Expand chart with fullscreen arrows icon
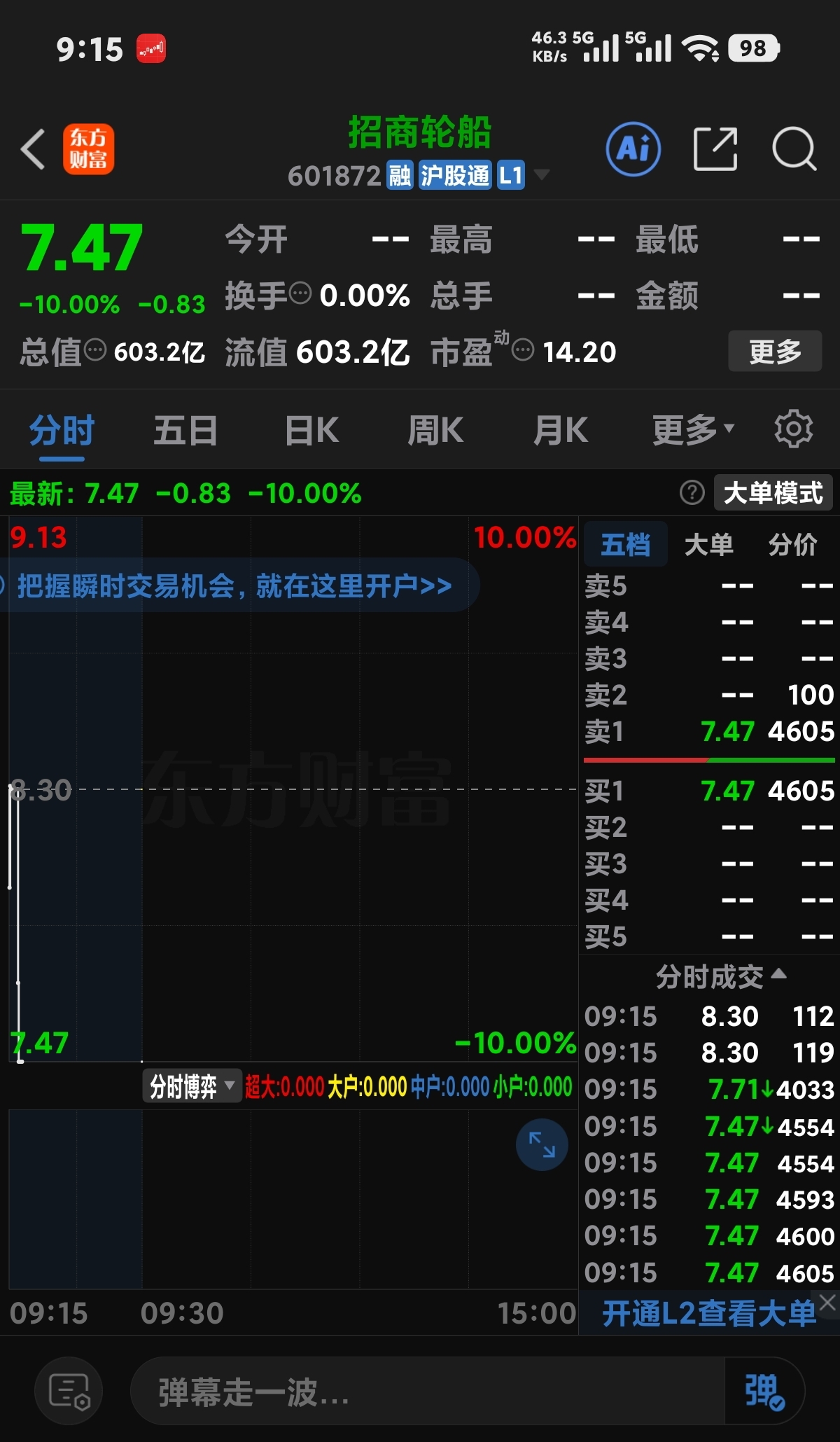 coord(542,1144)
